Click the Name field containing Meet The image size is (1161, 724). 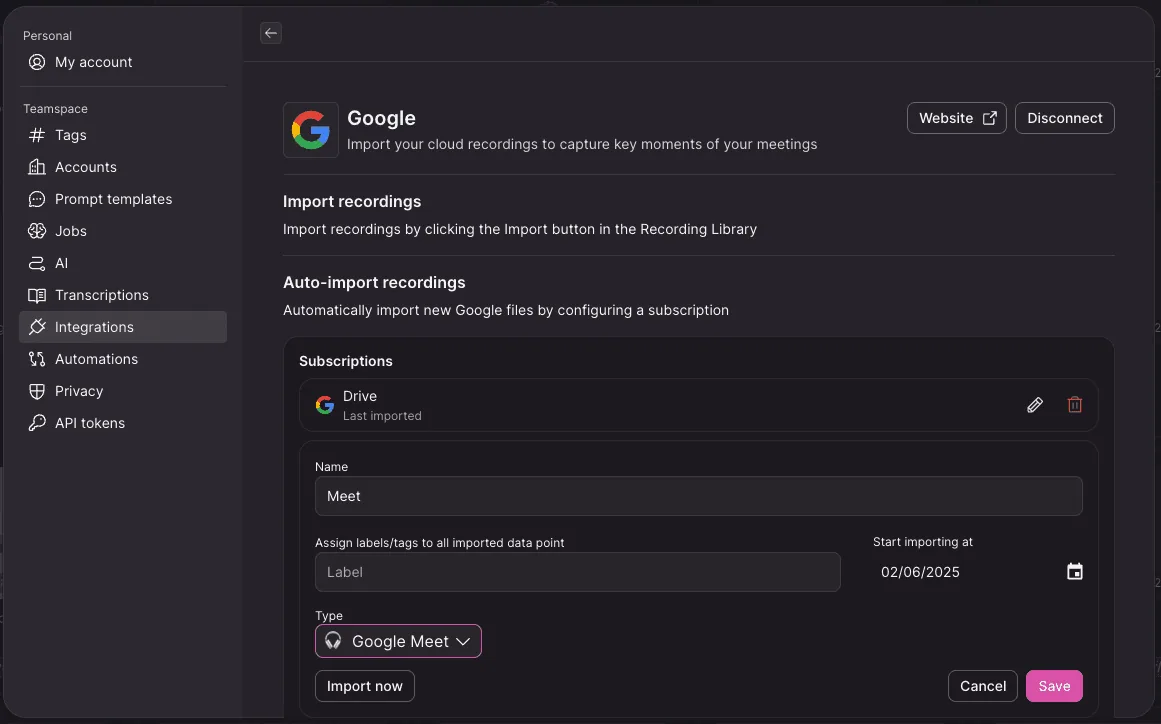(x=698, y=496)
